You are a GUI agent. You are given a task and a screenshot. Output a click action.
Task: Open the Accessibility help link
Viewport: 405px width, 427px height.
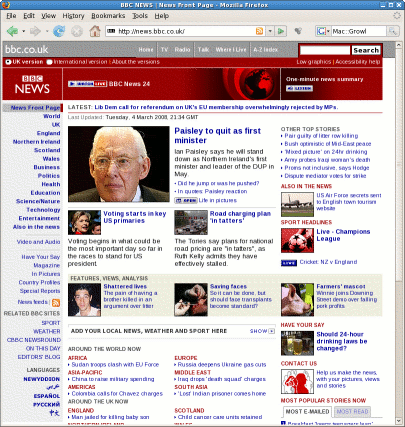pos(357,62)
